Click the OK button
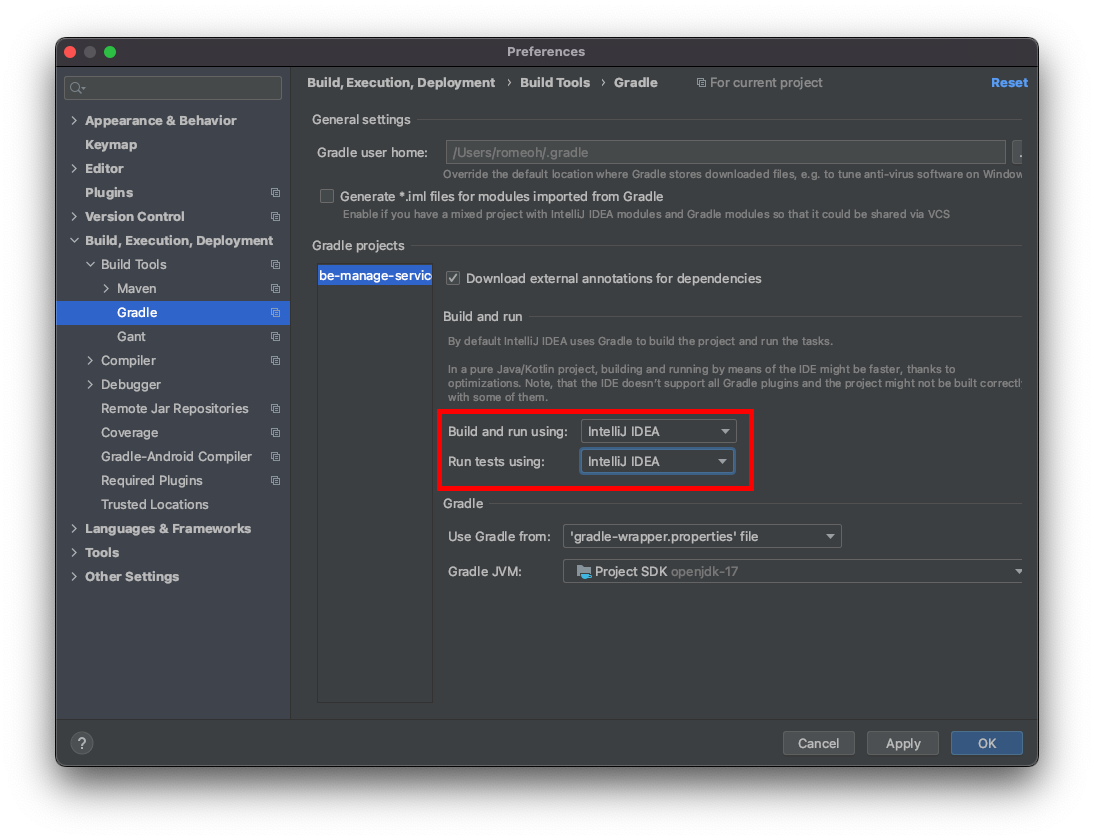 987,743
